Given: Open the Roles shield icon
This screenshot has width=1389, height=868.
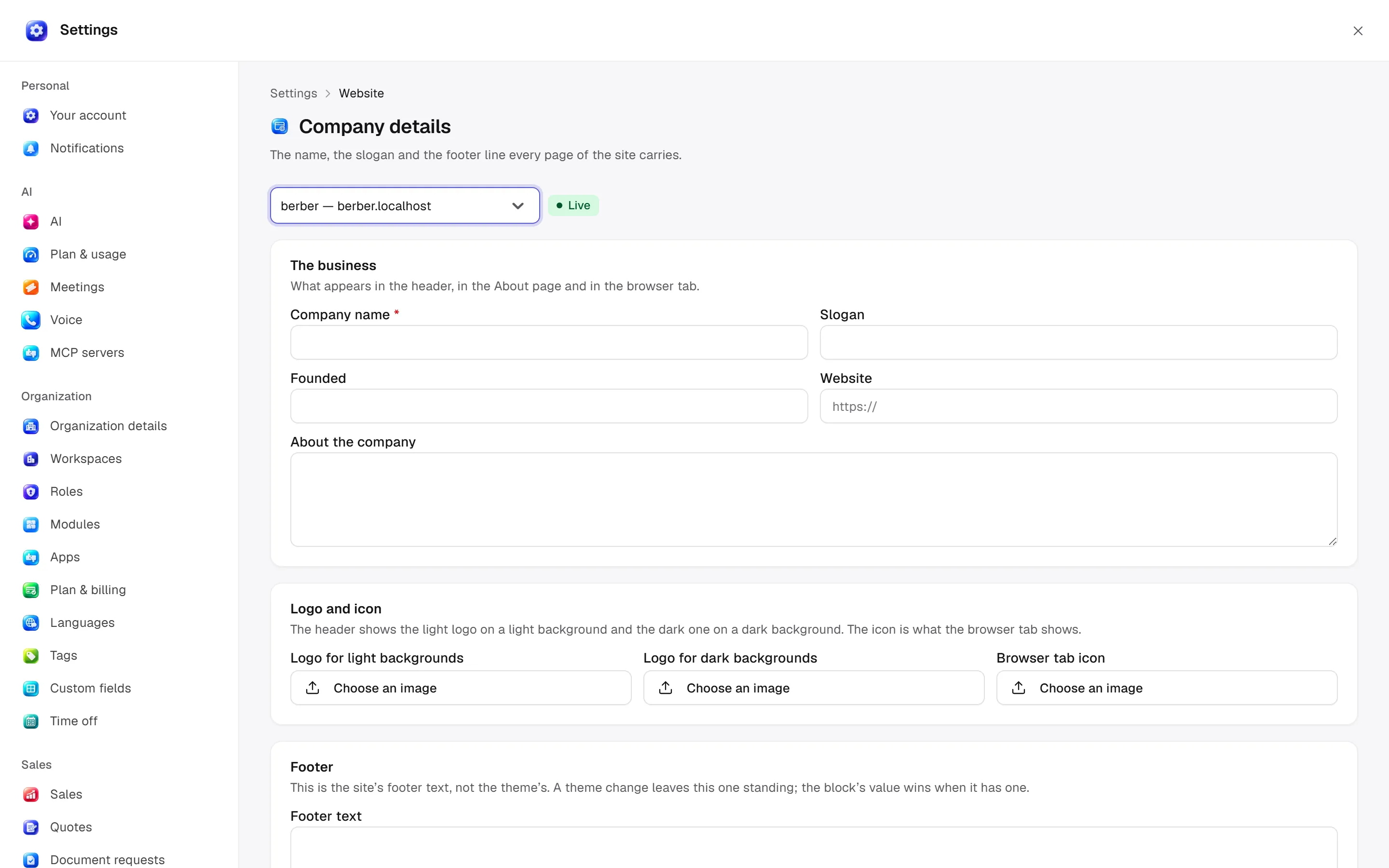Looking at the screenshot, I should click(31, 491).
